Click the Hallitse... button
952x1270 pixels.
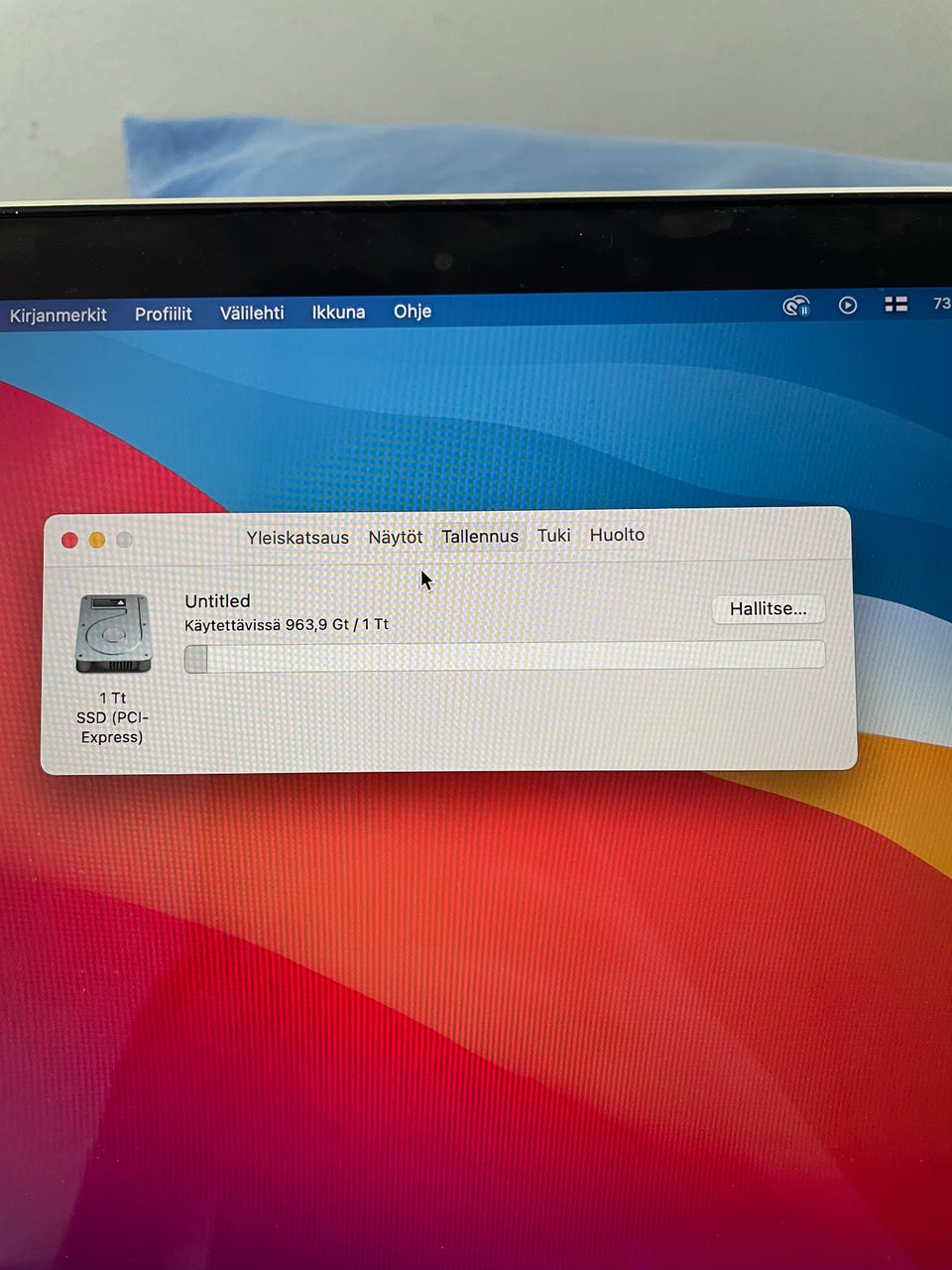pos(769,608)
